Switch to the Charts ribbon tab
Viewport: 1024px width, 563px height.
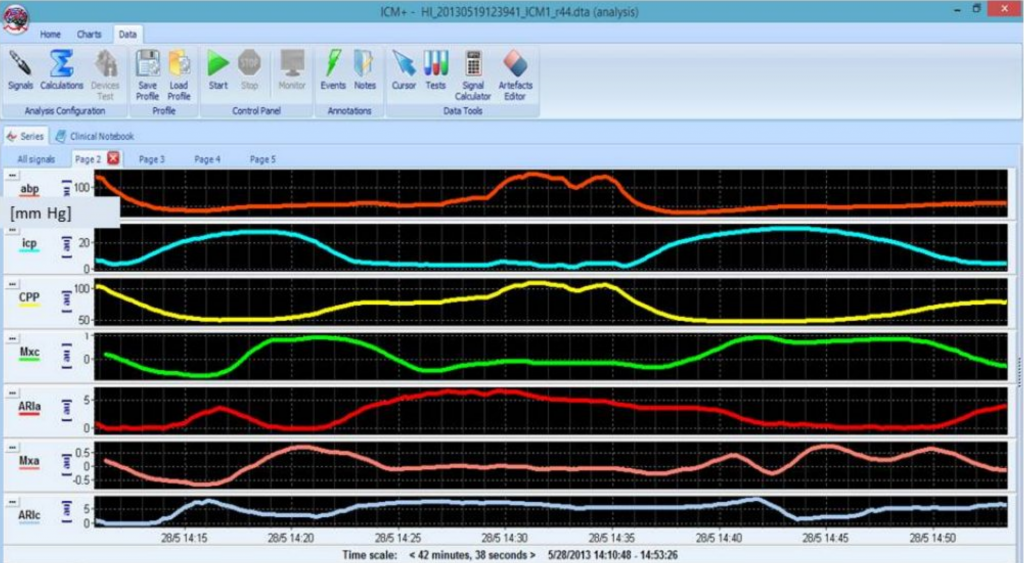click(x=89, y=34)
